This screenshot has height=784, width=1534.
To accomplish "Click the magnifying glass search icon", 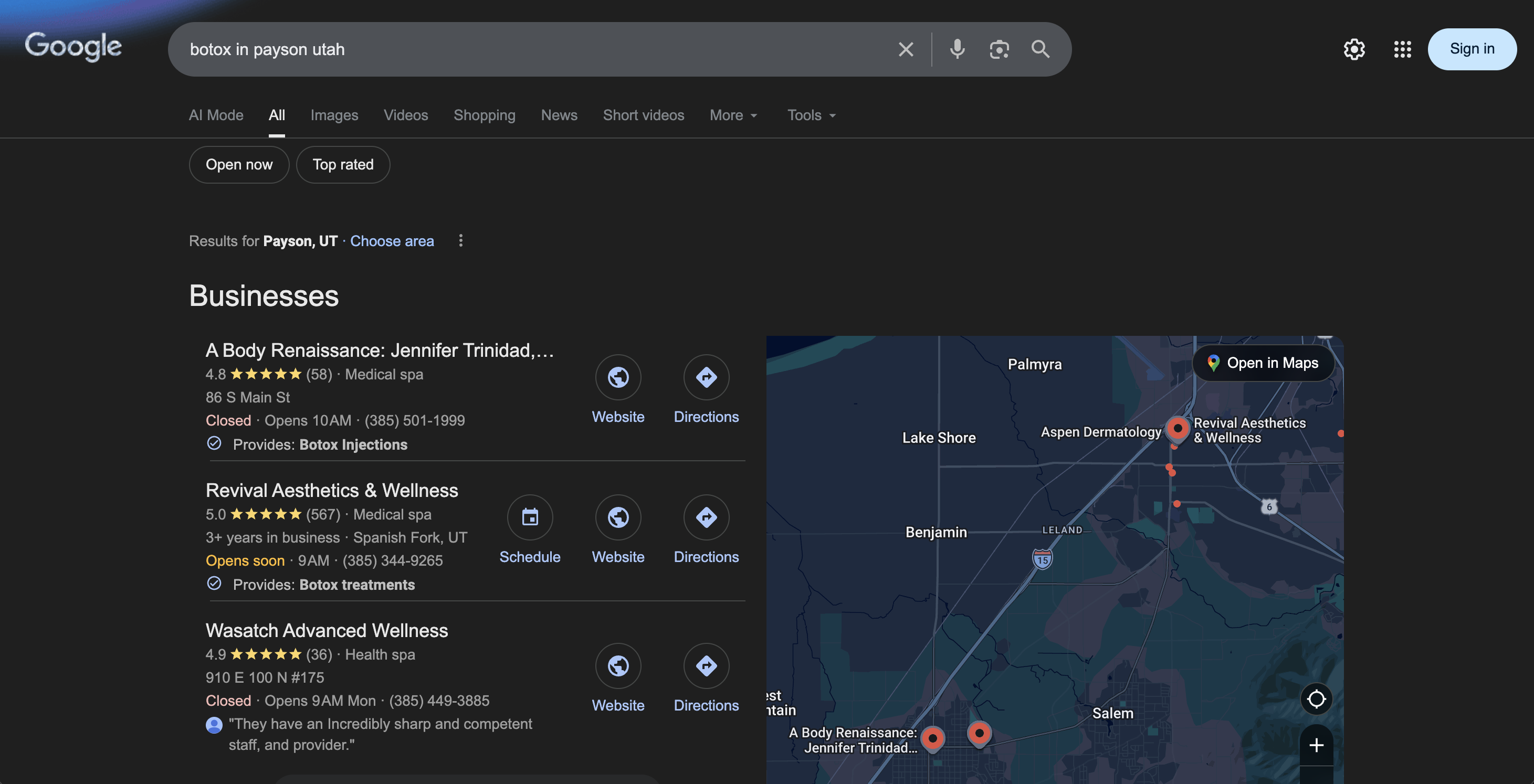I will (1041, 49).
